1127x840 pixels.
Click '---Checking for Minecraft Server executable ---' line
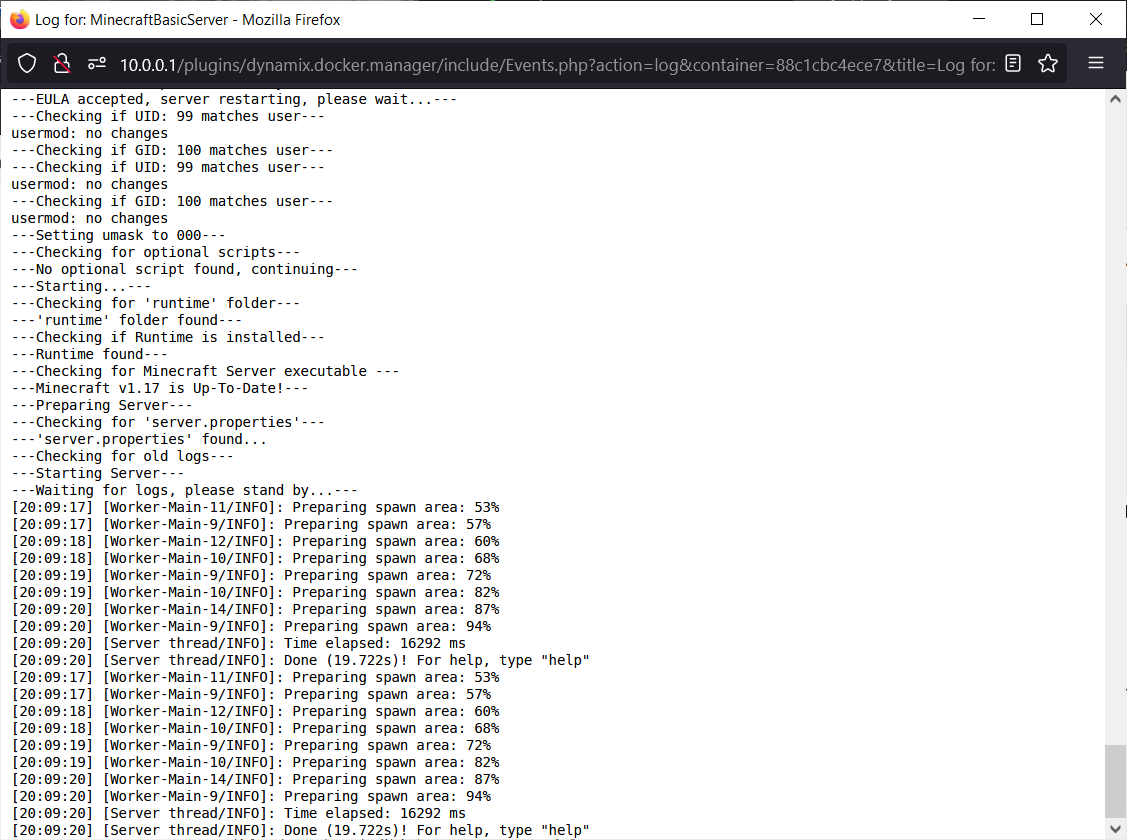[x=206, y=371]
